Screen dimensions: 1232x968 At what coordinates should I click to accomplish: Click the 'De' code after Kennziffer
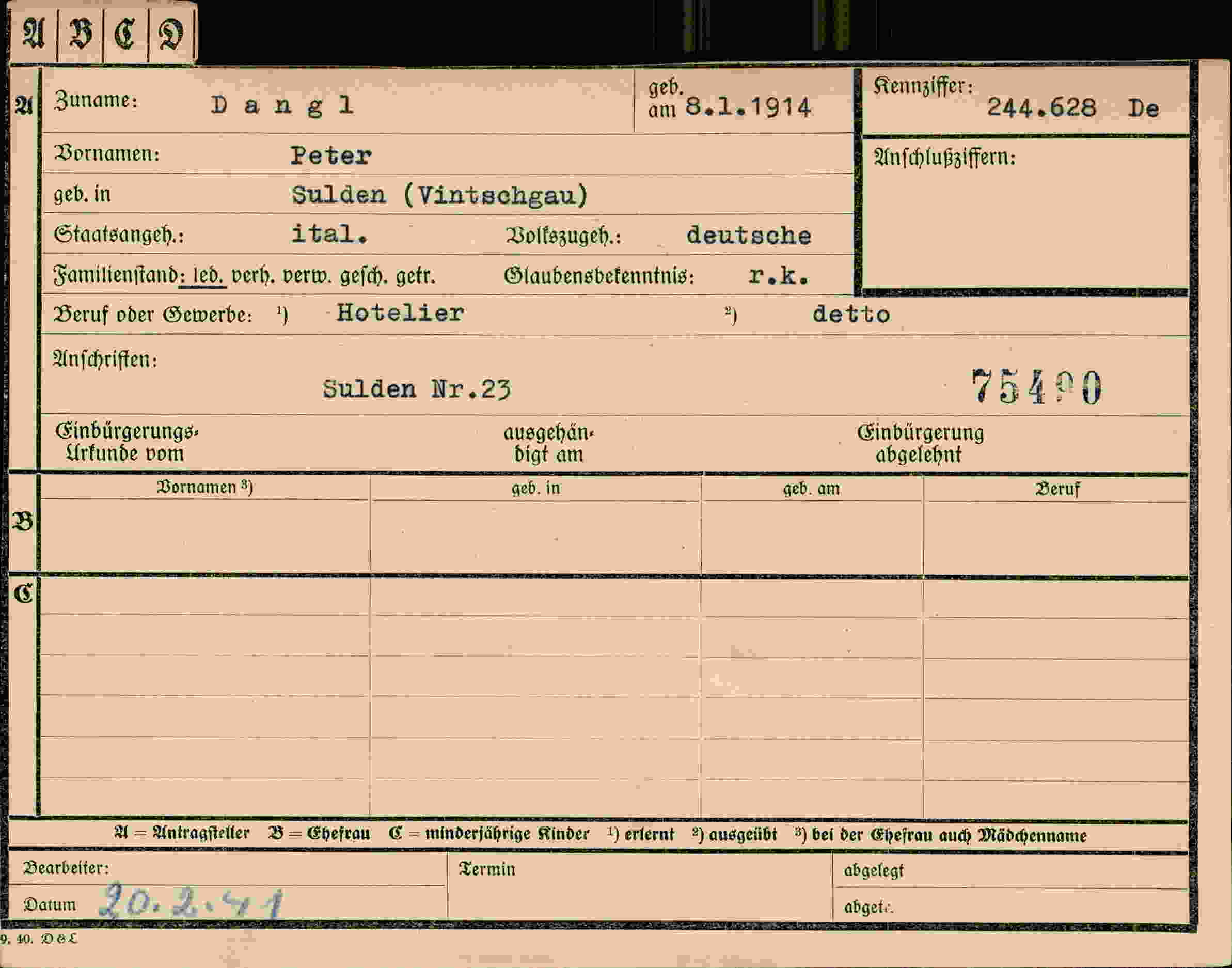1143,108
